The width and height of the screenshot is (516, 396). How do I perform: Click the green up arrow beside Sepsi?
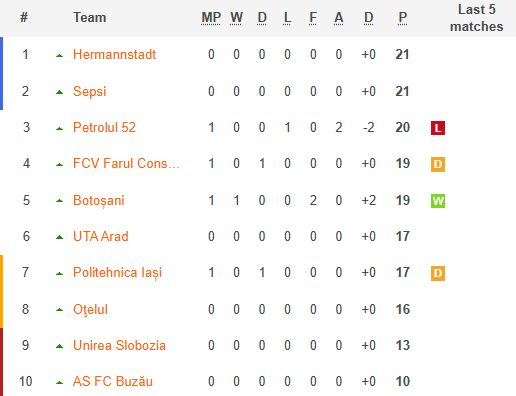coord(59,92)
